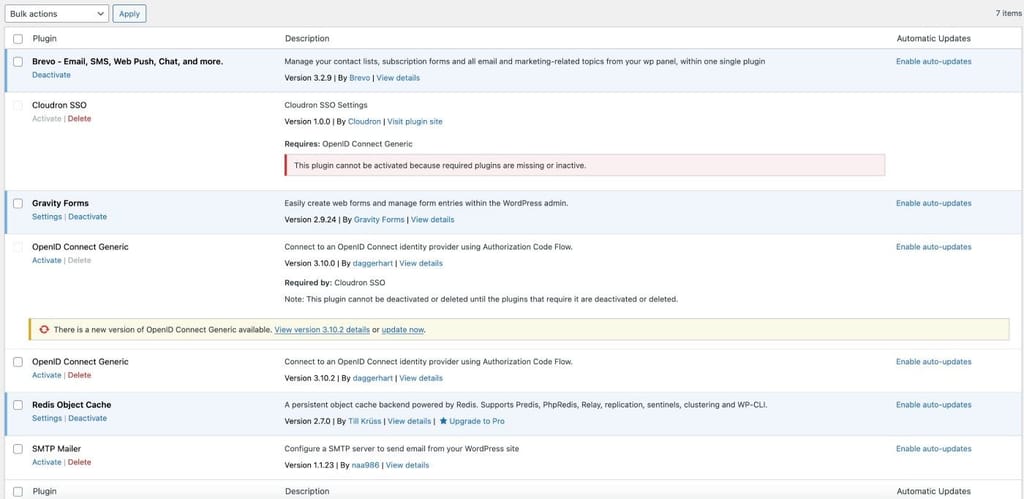Open Gravity Forms Settings link
1024x499 pixels.
[x=47, y=217]
